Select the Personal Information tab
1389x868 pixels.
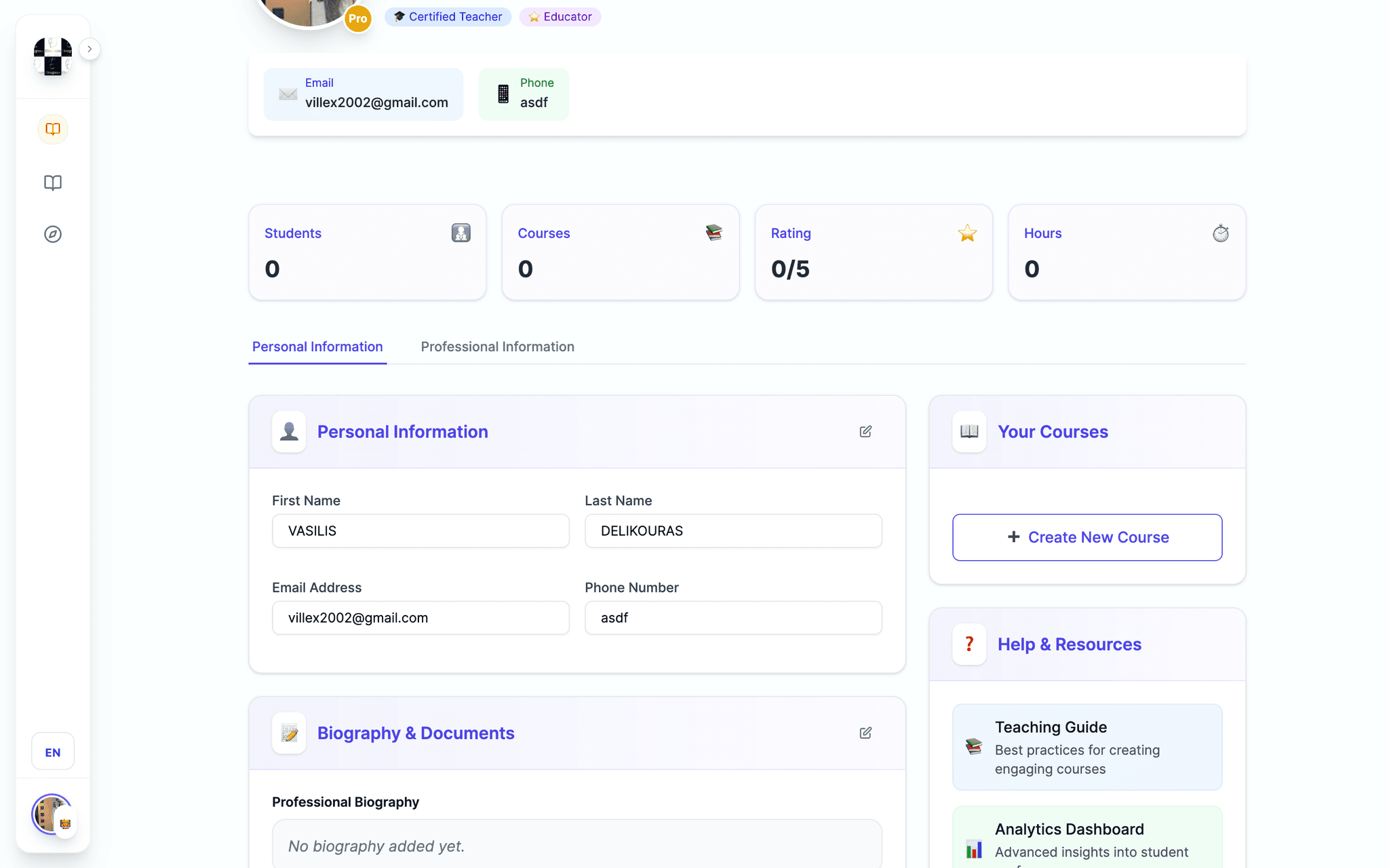coord(317,347)
